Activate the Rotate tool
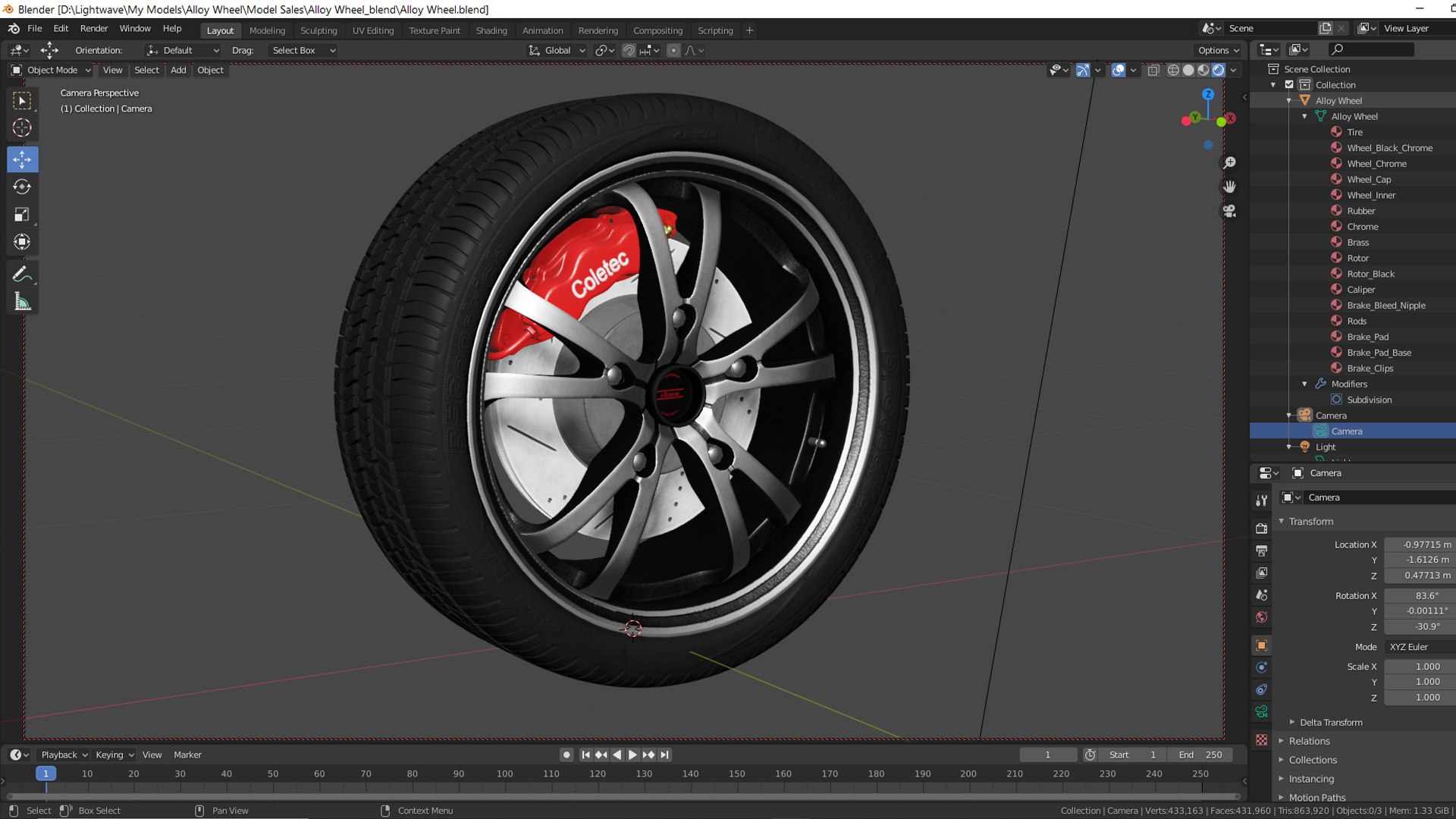The image size is (1456, 819). [x=22, y=187]
